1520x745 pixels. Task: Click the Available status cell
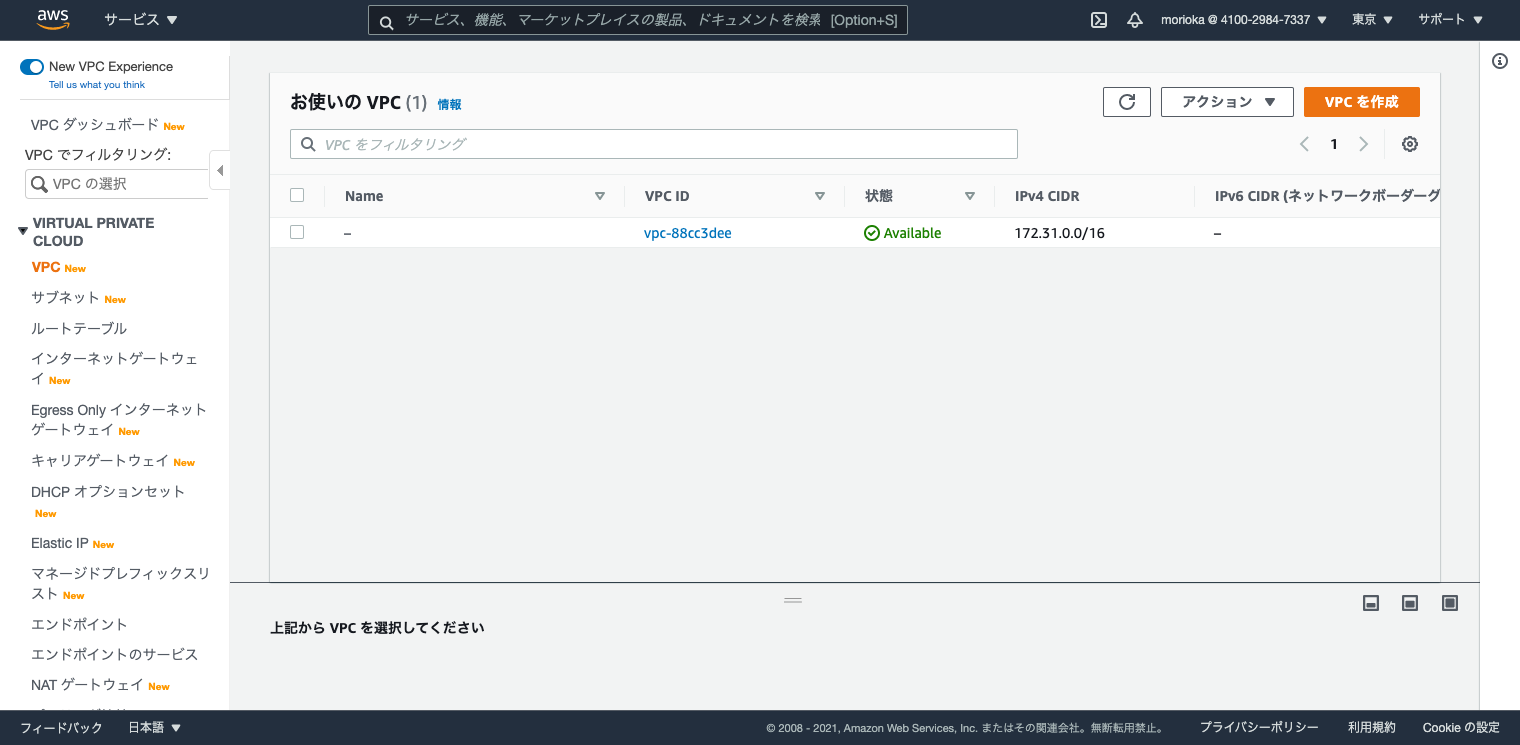pos(903,233)
